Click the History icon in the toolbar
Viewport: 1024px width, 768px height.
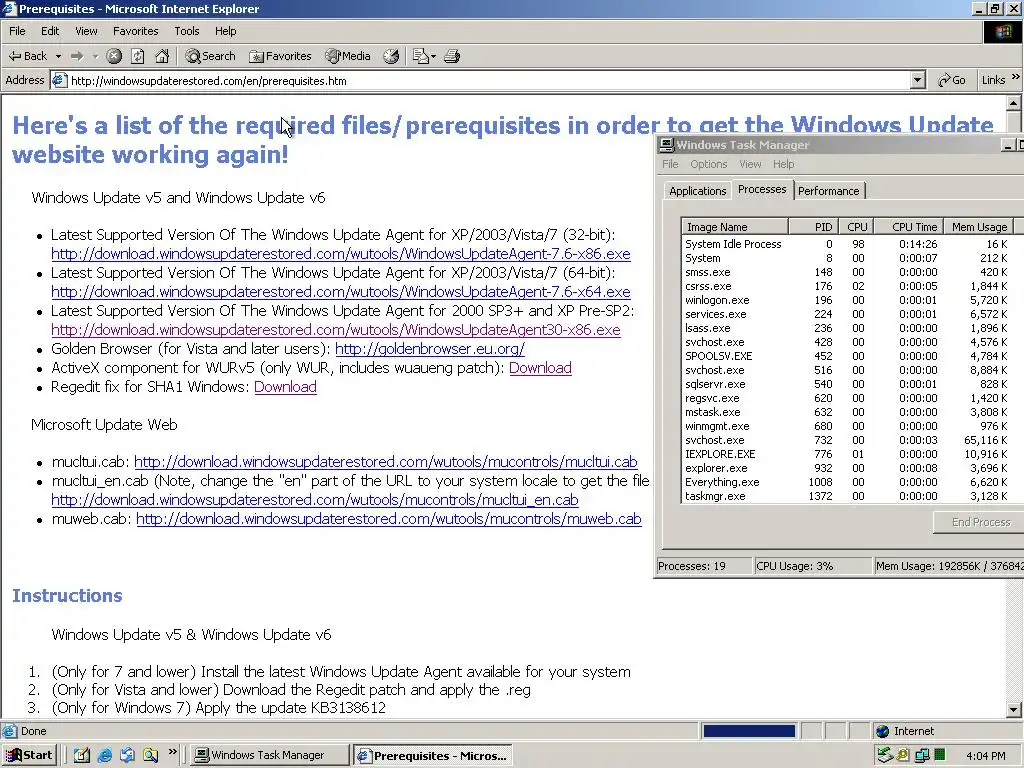(391, 56)
